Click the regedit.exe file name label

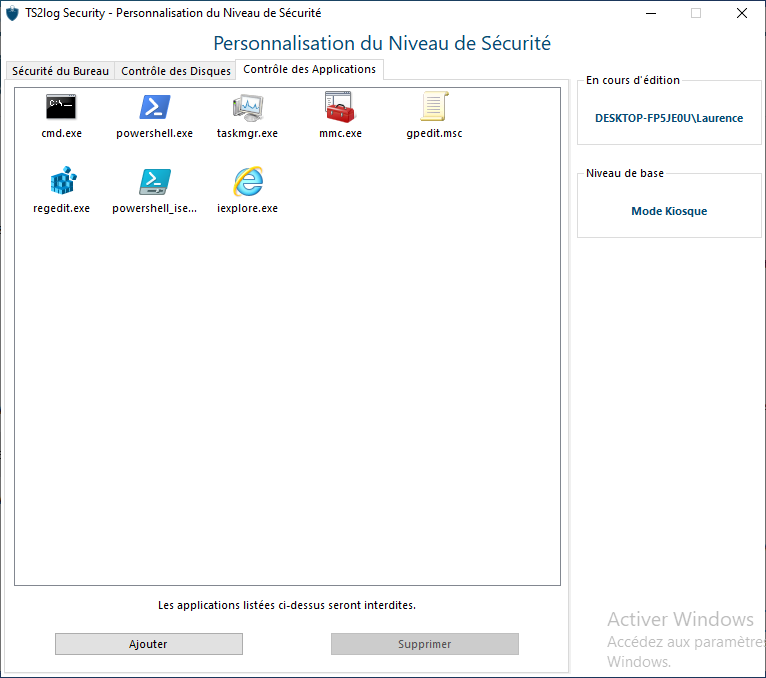coord(62,208)
